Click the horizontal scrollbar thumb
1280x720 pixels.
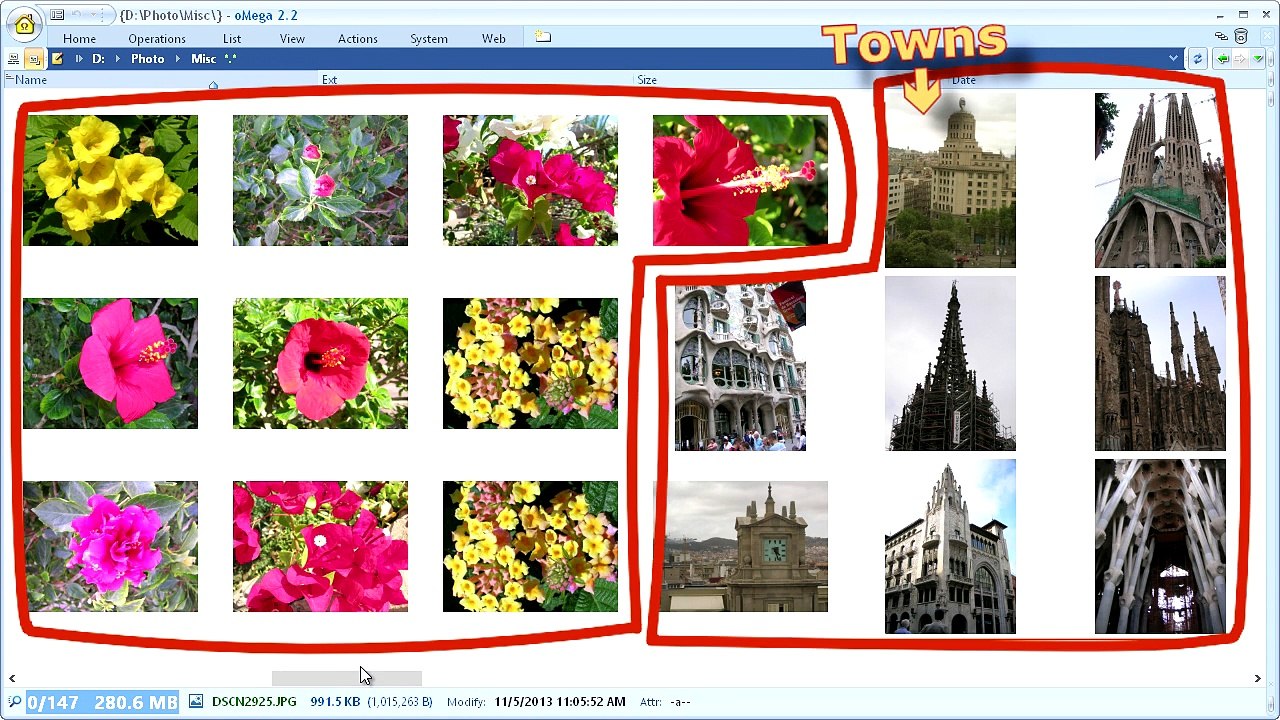346,678
